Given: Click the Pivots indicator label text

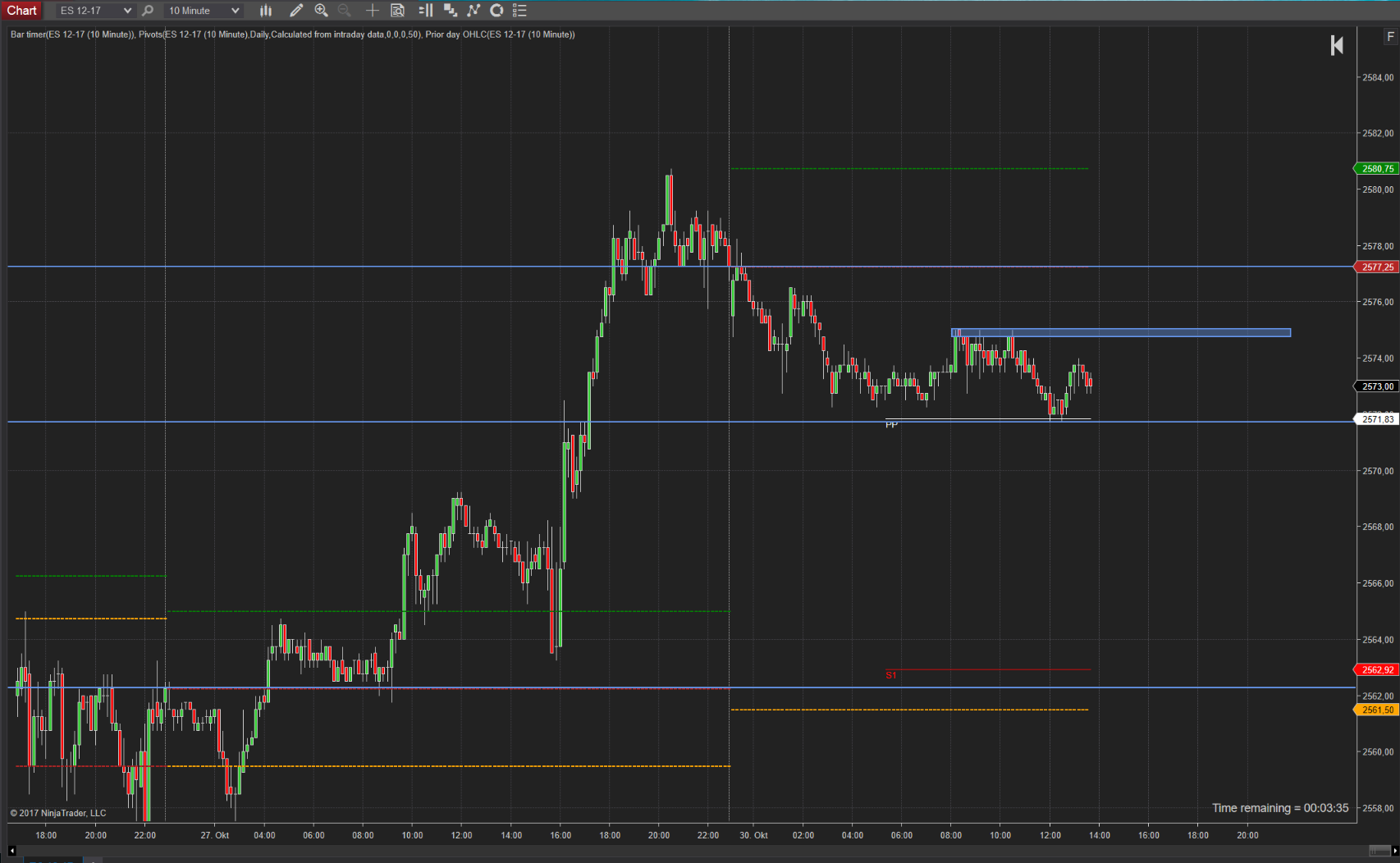Looking at the screenshot, I should (280, 34).
